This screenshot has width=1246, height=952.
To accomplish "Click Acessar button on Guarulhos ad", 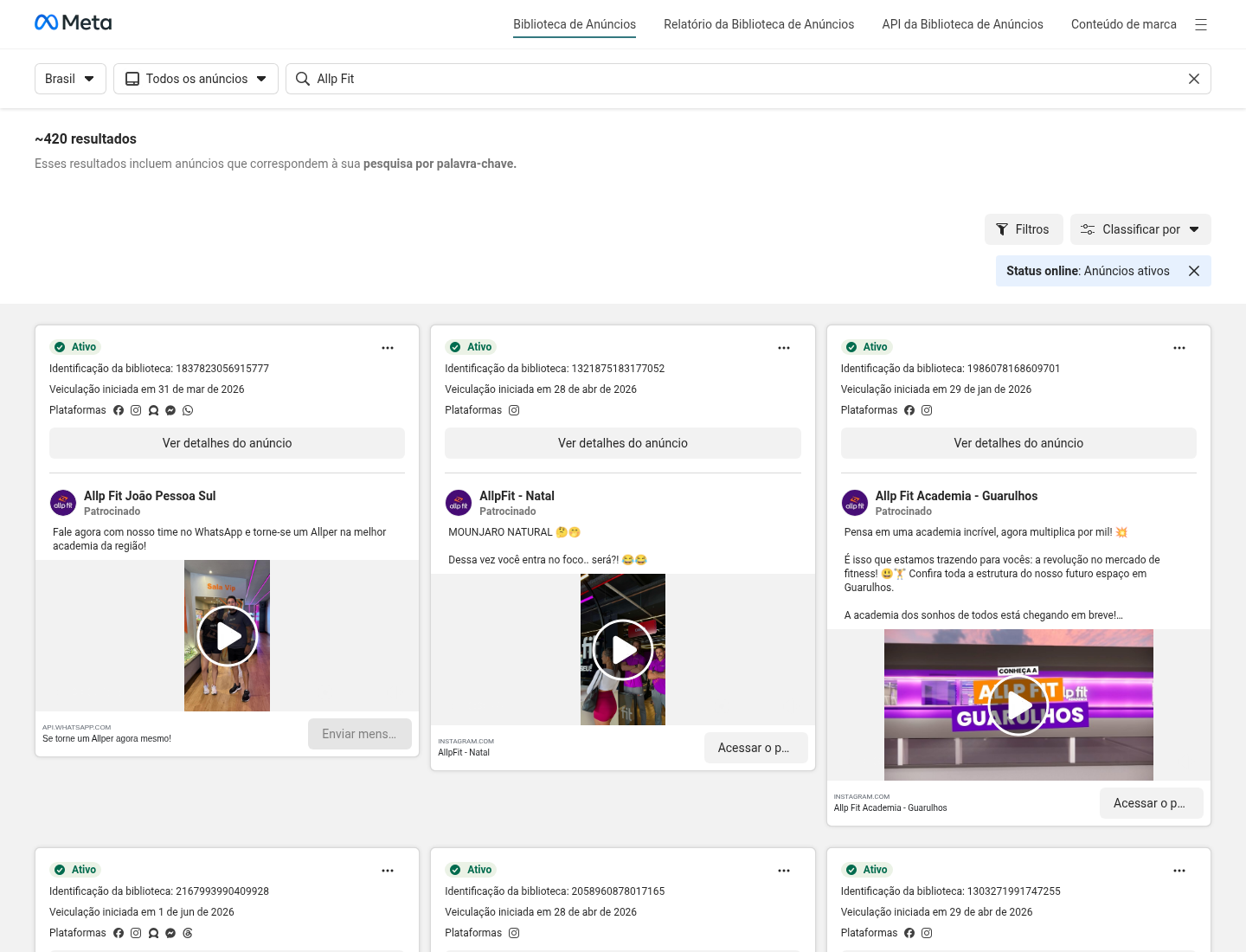I will tap(1152, 803).
